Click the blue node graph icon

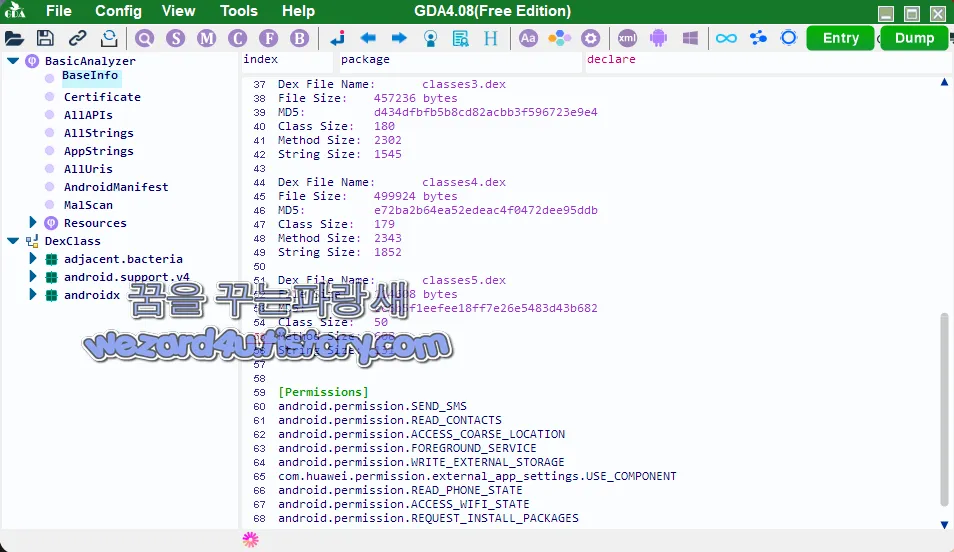pyautogui.click(x=758, y=38)
